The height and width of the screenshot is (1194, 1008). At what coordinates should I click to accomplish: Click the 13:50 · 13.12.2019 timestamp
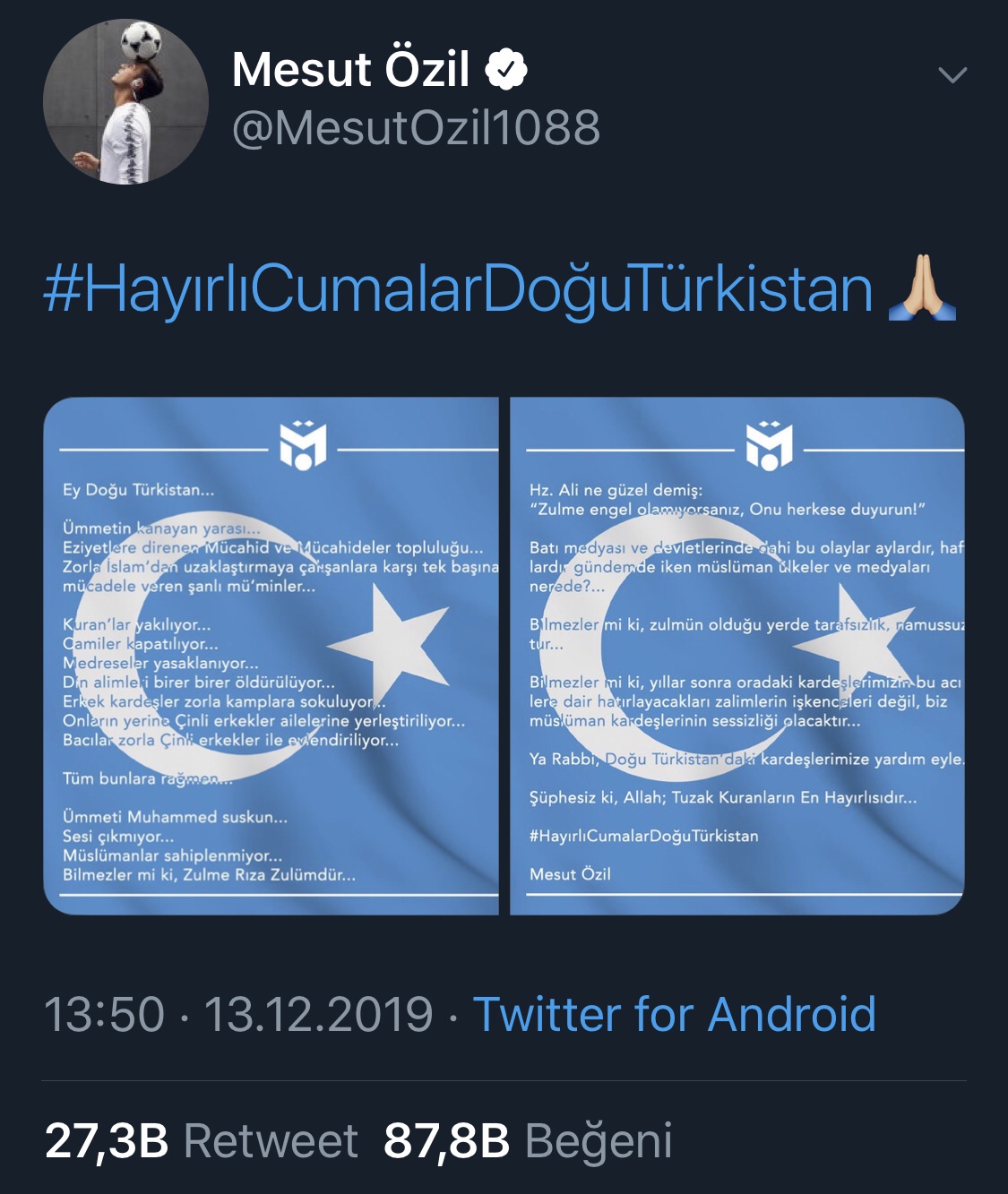238,1014
